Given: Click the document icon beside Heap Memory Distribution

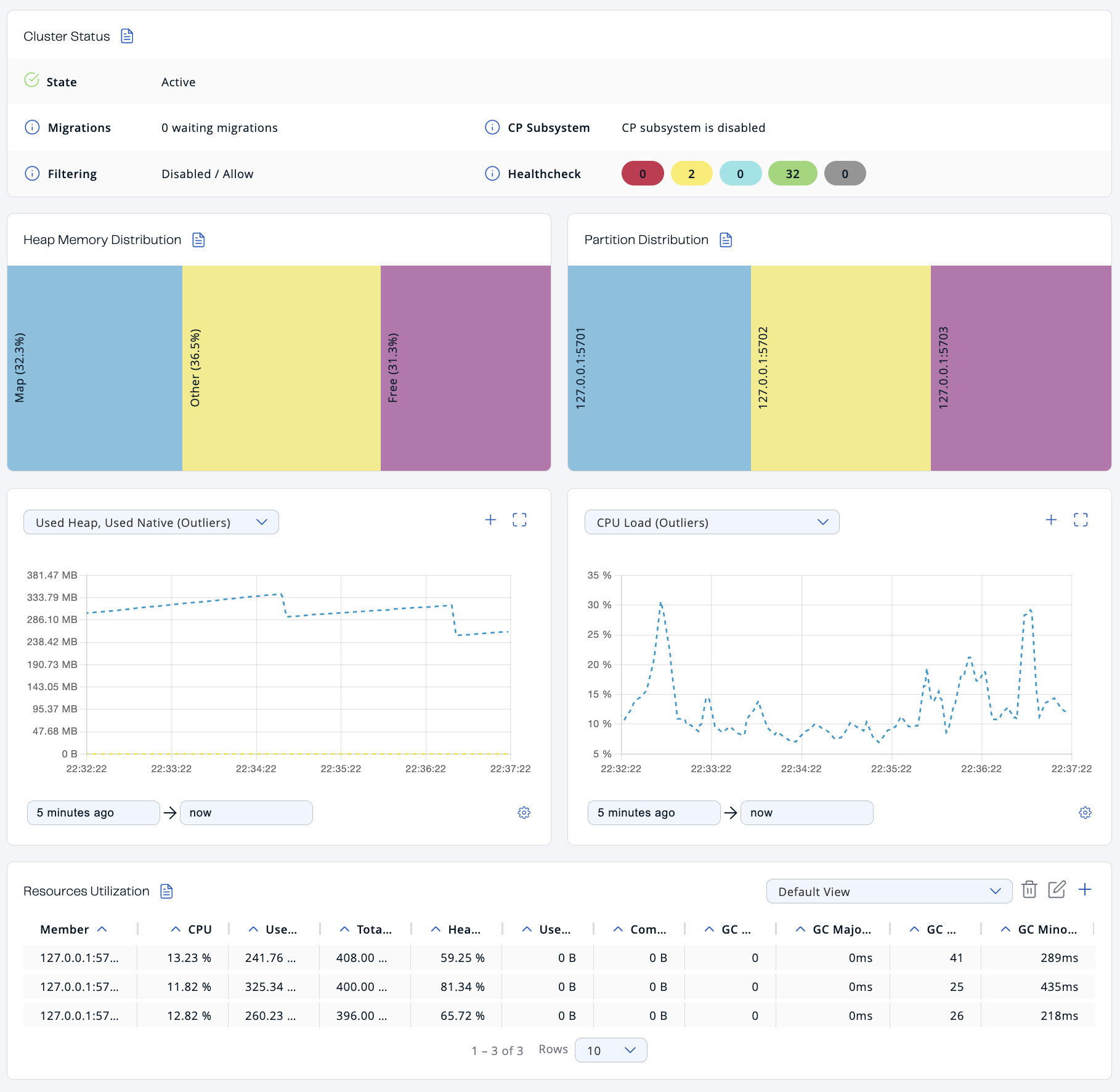Looking at the screenshot, I should (x=198, y=240).
